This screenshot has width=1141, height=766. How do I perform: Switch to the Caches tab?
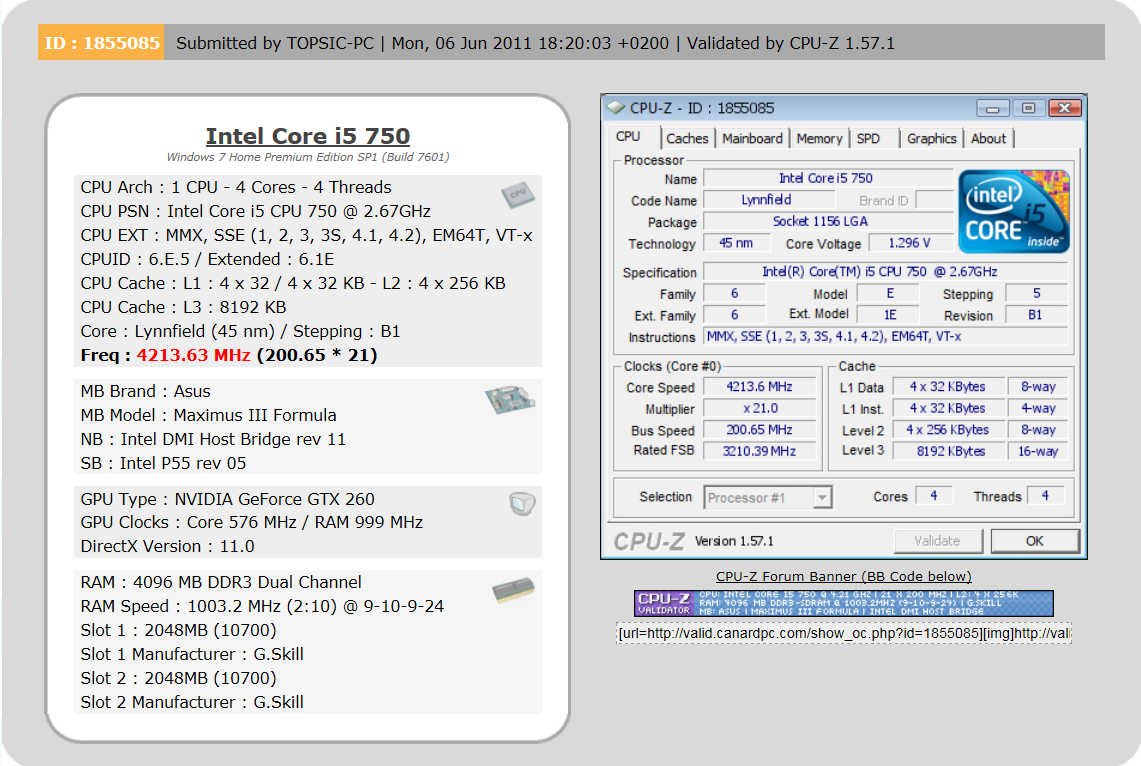687,139
